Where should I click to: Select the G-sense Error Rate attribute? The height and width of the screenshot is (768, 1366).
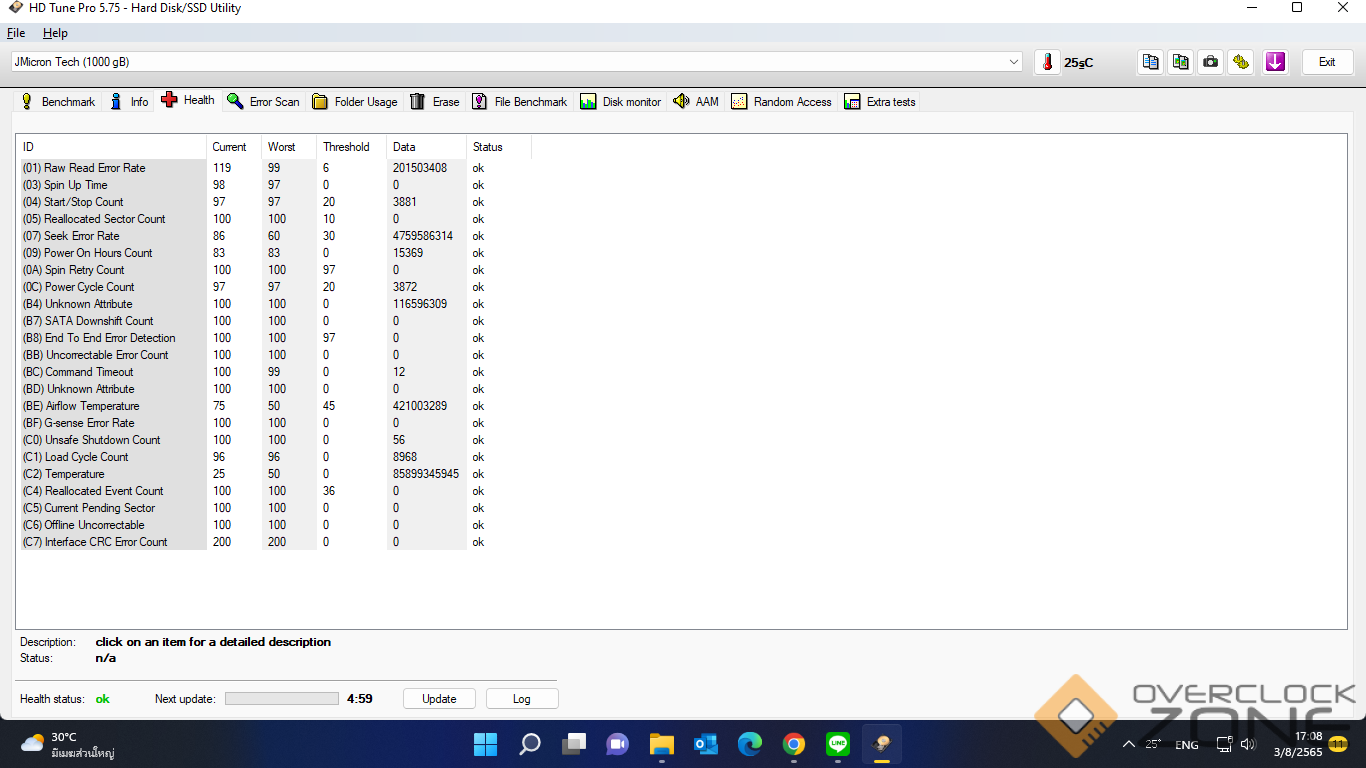79,423
